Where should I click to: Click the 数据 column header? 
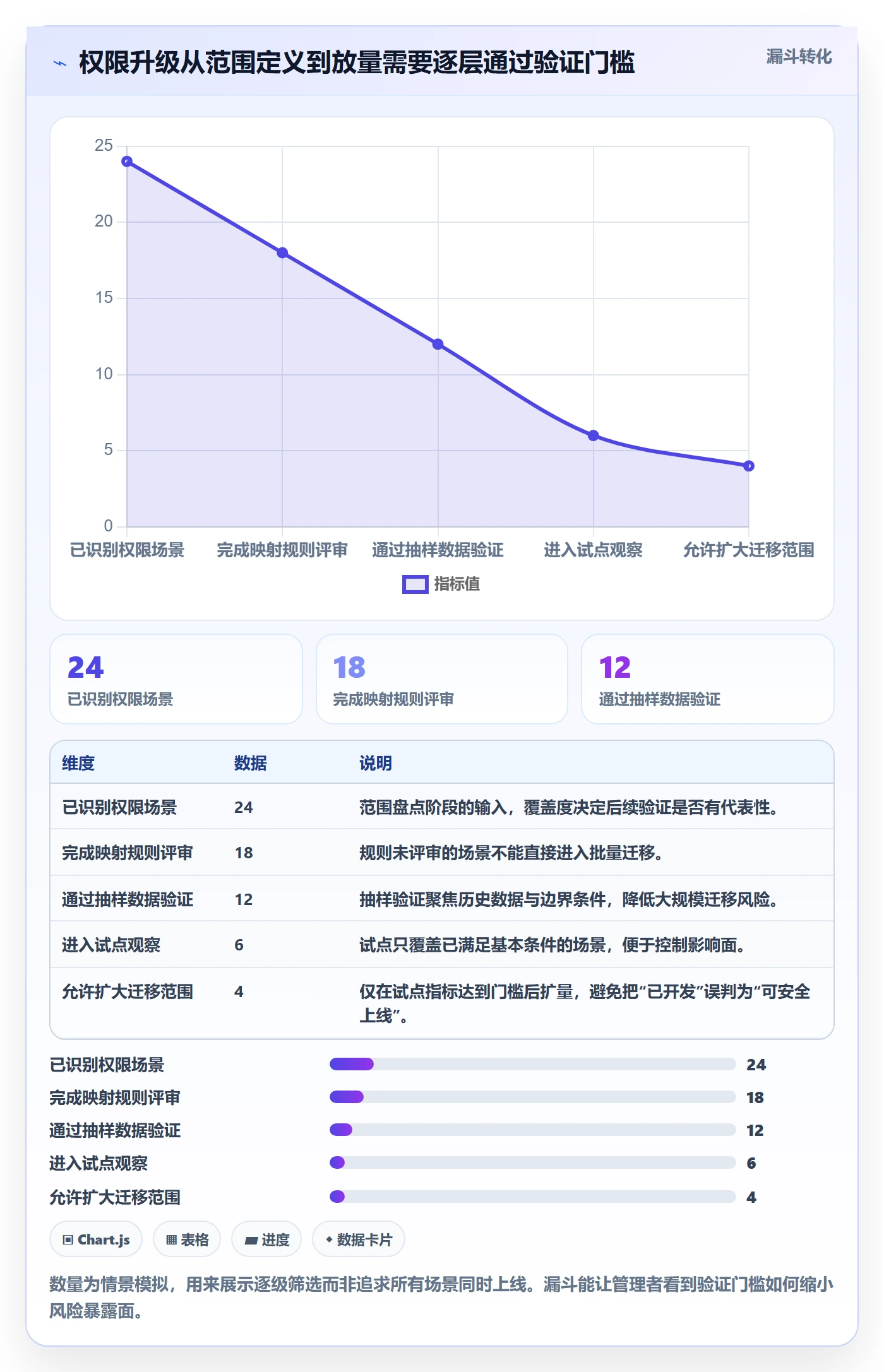pyautogui.click(x=251, y=764)
